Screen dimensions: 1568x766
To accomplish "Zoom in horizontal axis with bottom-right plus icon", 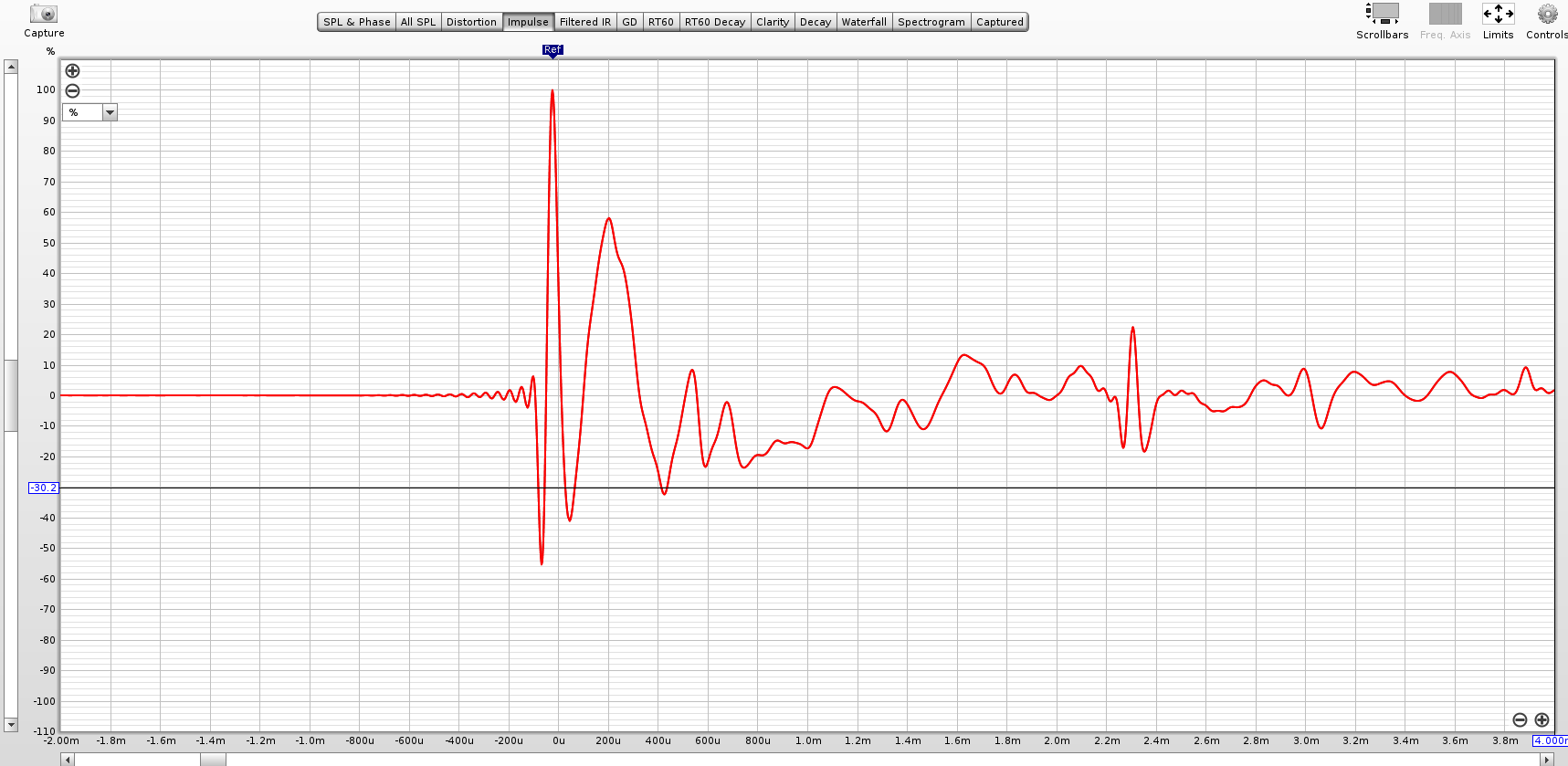I will (1542, 719).
